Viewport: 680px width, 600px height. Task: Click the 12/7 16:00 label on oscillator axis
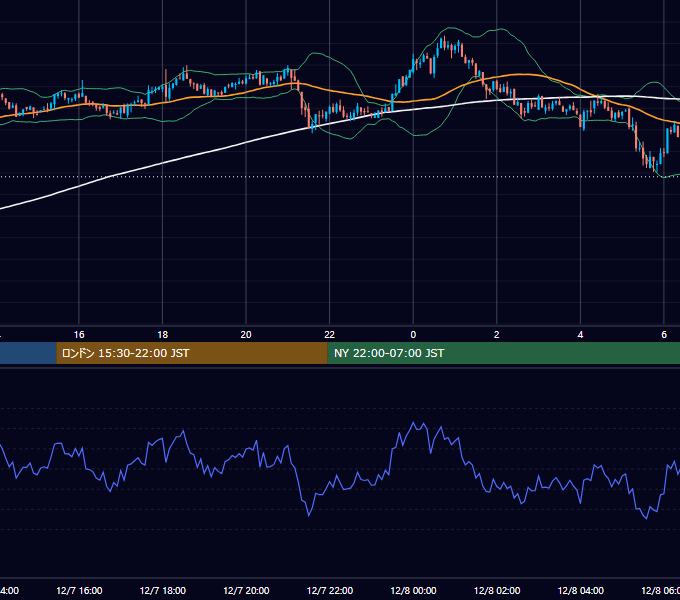pos(79,591)
